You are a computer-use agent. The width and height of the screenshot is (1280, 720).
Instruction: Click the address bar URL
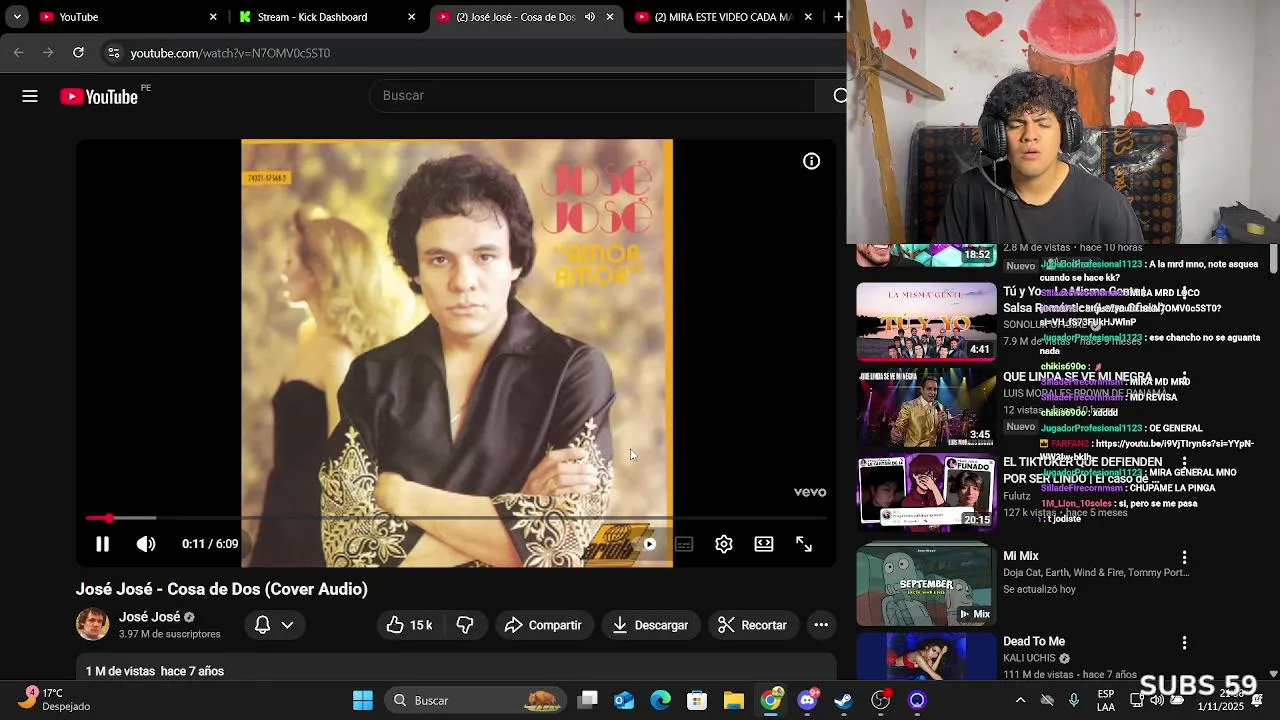point(230,53)
